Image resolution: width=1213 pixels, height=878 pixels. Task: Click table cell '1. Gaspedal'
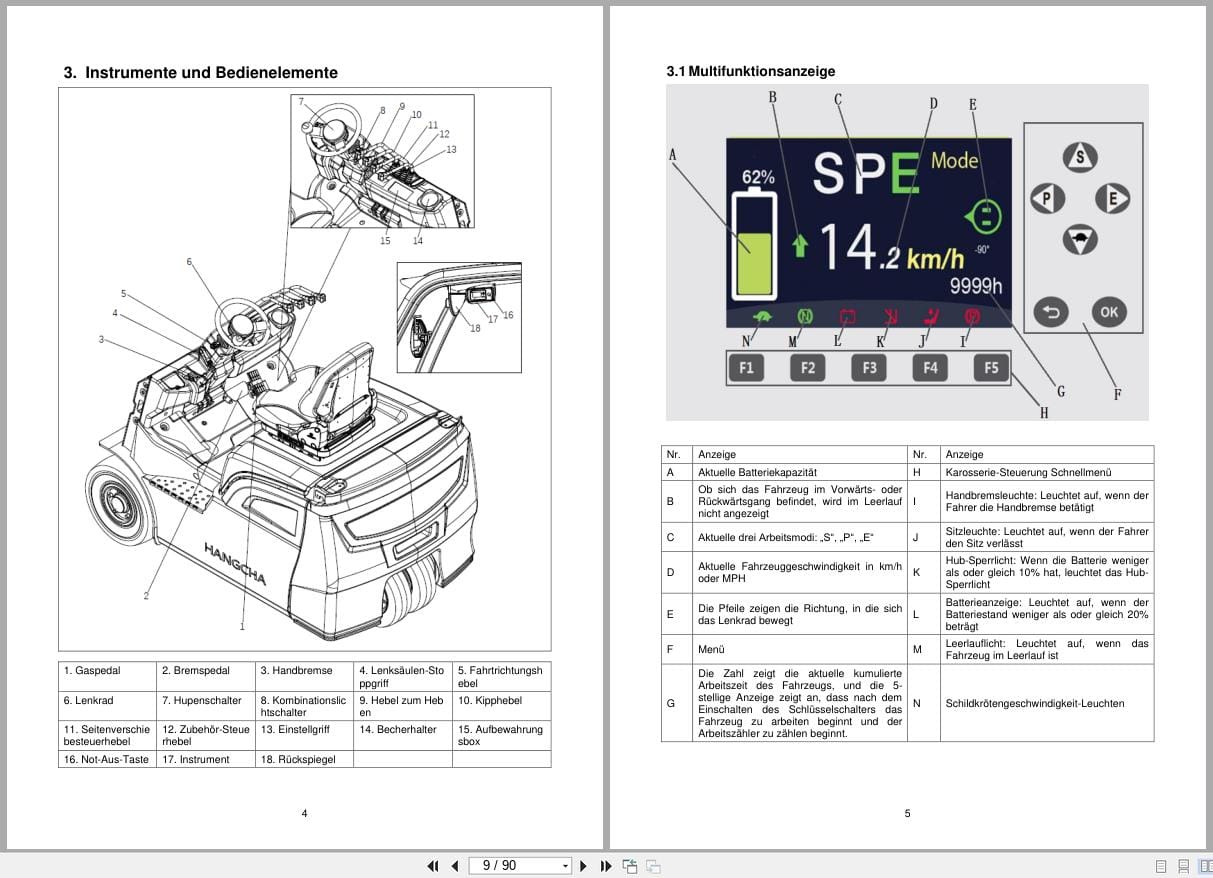click(107, 677)
